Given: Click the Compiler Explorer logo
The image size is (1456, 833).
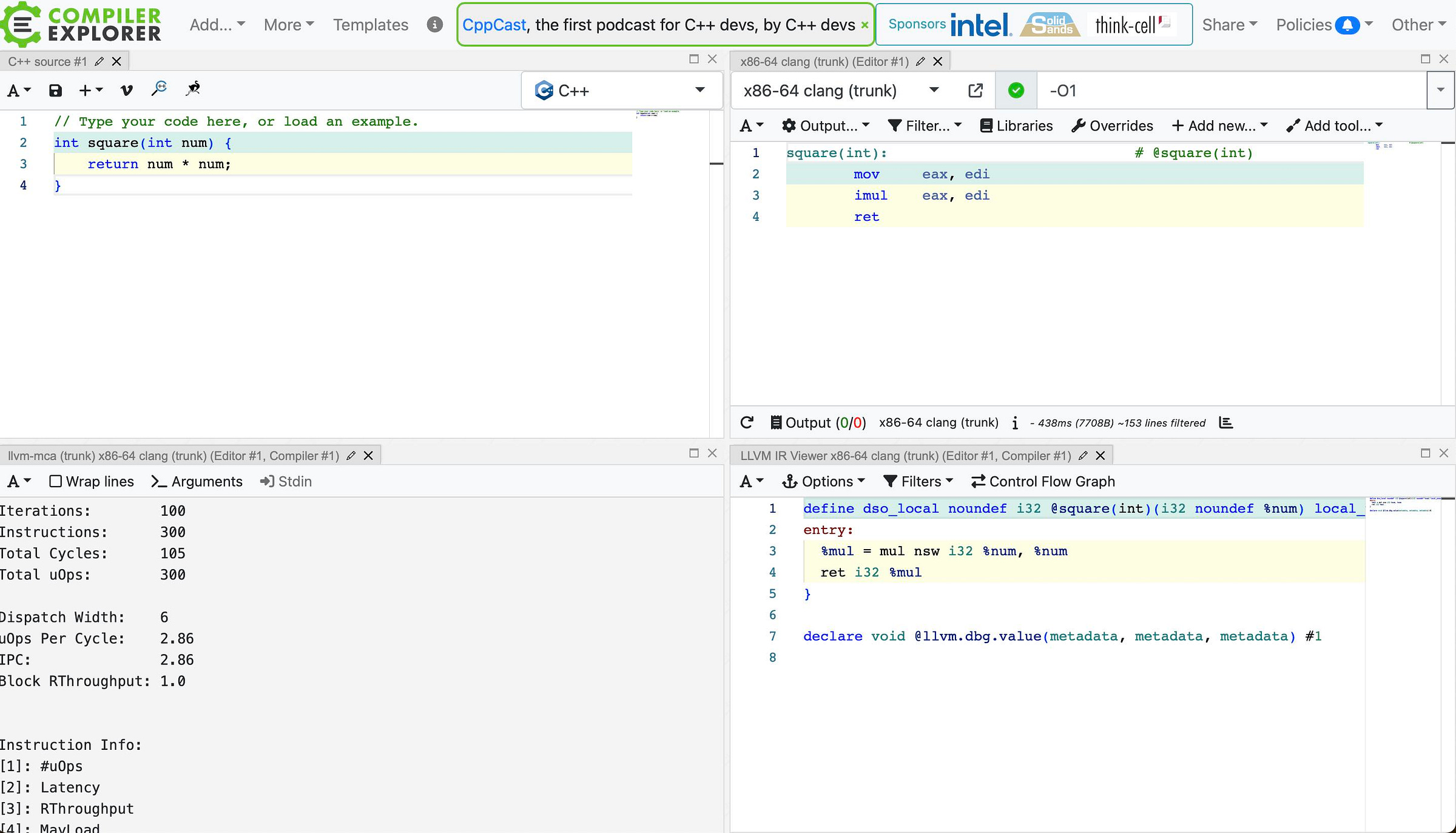Looking at the screenshot, I should click(81, 24).
